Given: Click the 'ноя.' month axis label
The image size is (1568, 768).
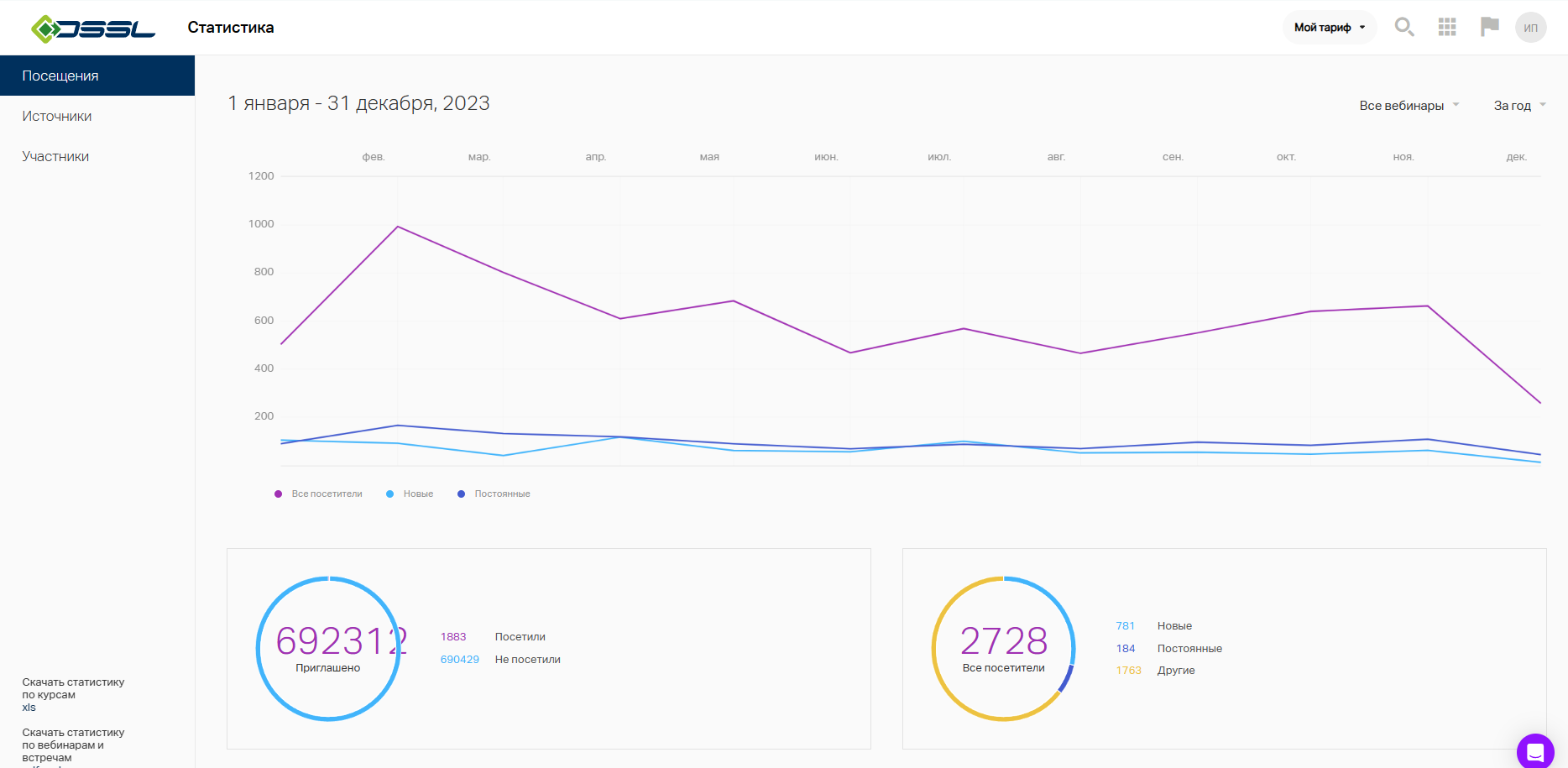Looking at the screenshot, I should [1403, 157].
